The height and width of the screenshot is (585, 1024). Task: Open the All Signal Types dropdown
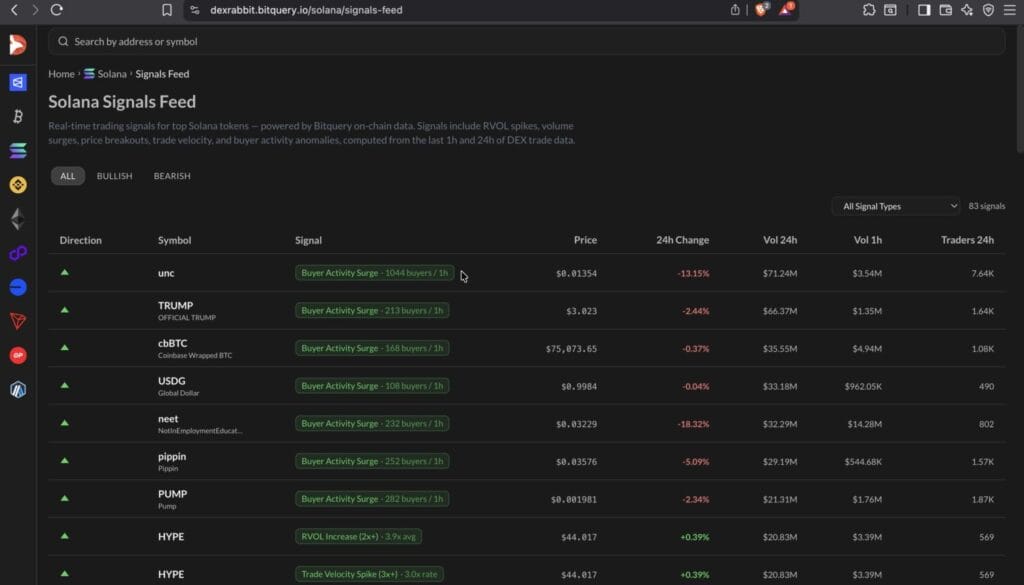895,206
